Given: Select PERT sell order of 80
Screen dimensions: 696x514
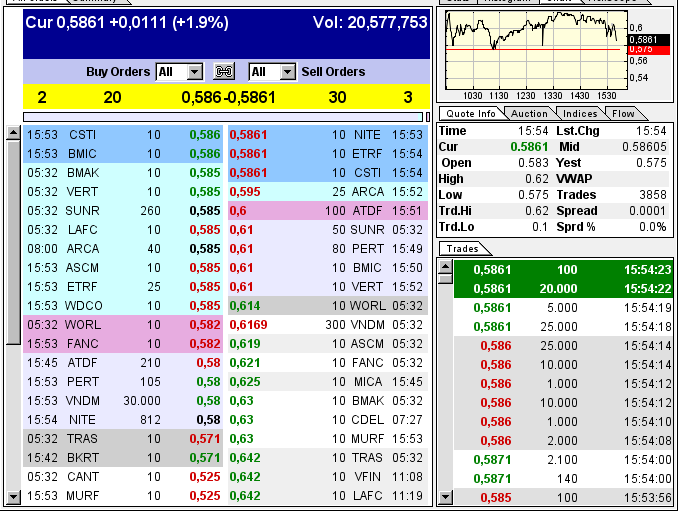Looking at the screenshot, I should tap(328, 249).
